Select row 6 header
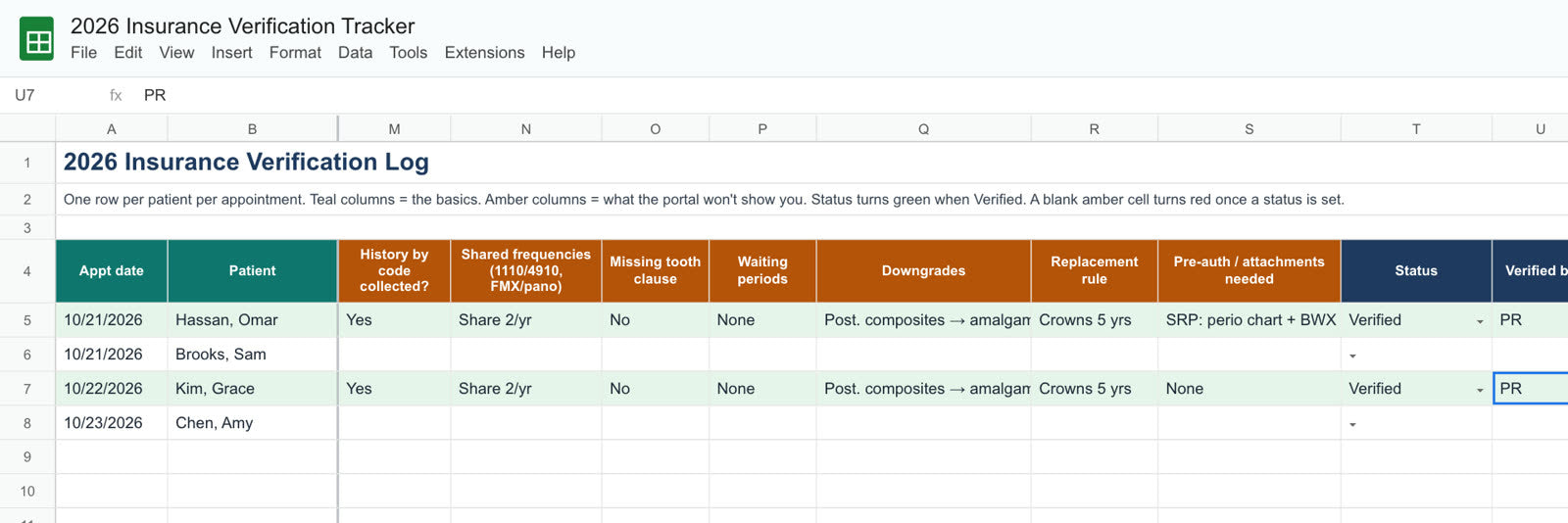Viewport: 1568px width, 523px height. point(27,355)
